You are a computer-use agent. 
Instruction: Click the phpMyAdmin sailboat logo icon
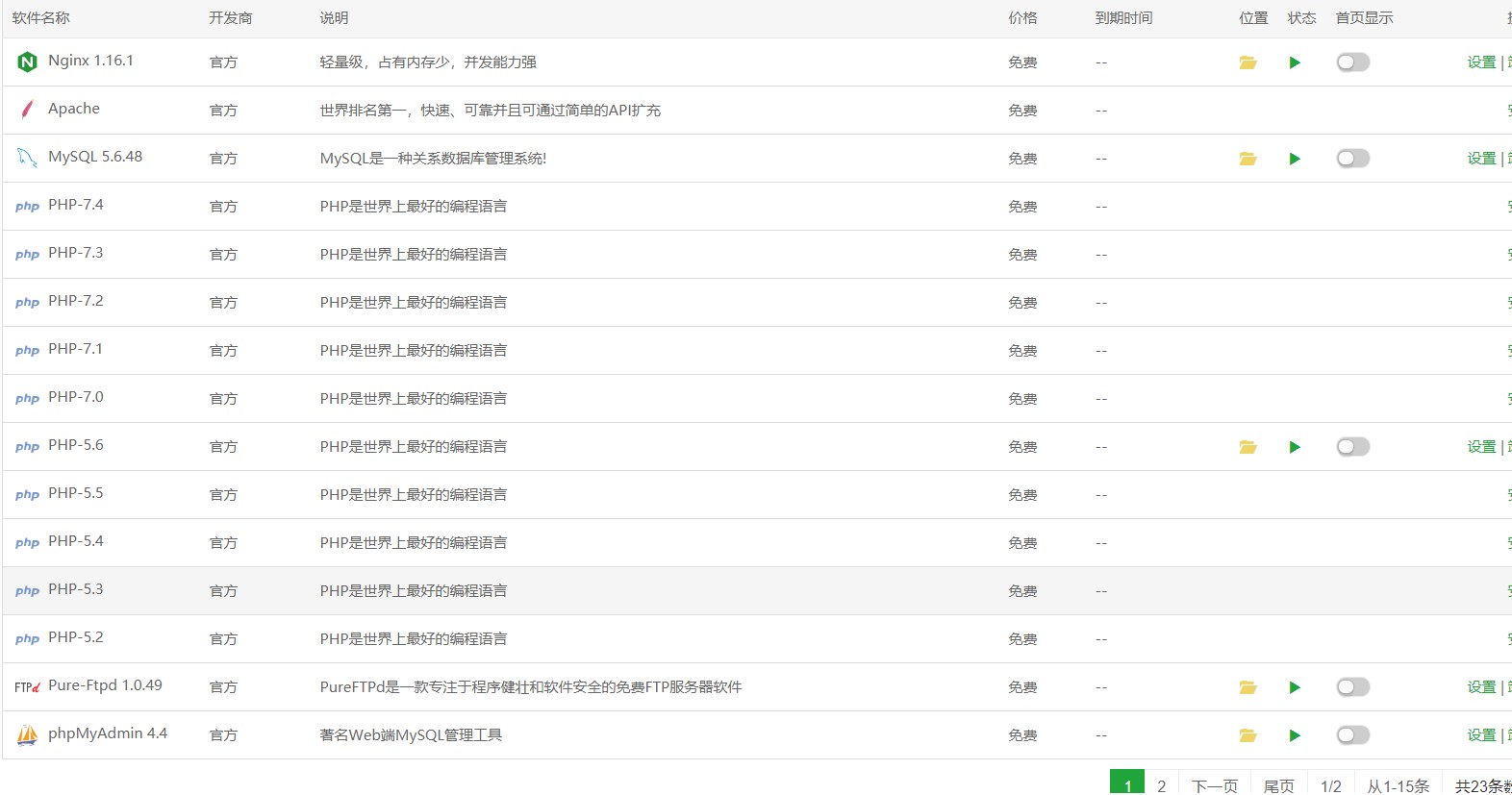(27, 735)
